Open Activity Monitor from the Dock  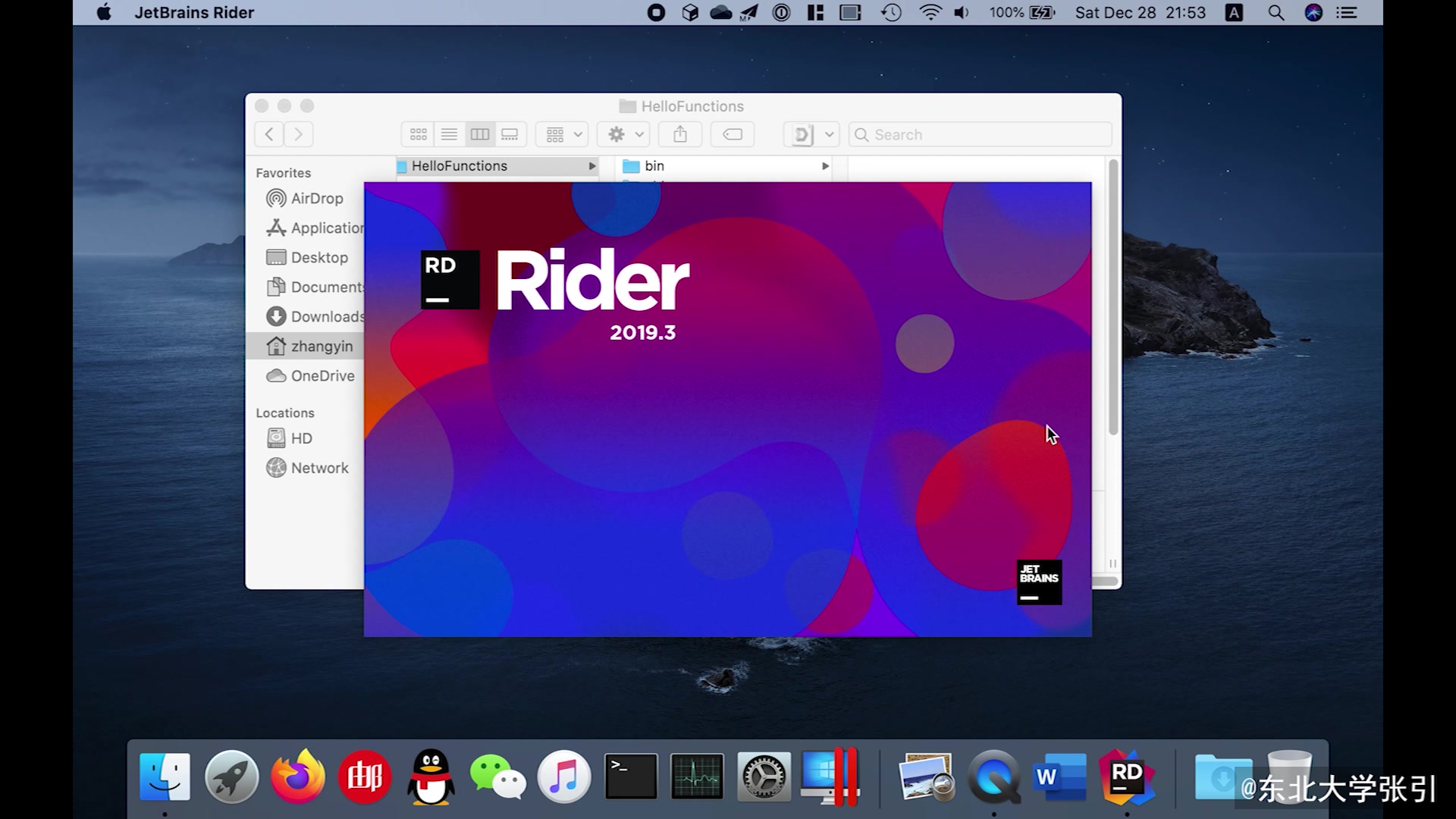pos(697,777)
